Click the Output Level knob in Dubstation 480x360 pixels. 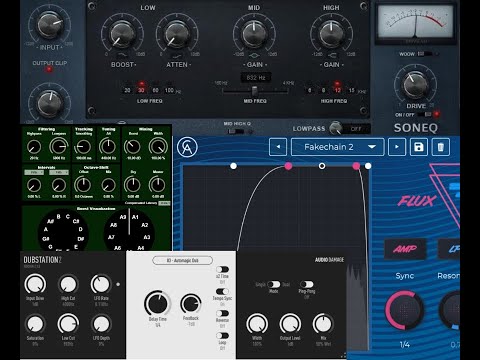click(x=290, y=324)
